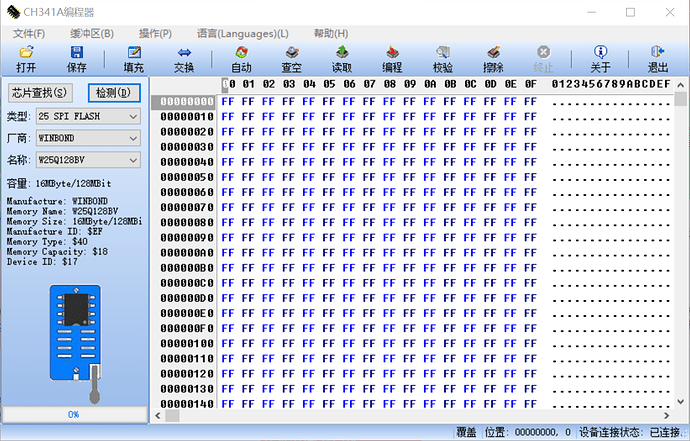The image size is (690, 441).
Task: Open the 语言(Languages)(L) menu
Action: tap(242, 33)
